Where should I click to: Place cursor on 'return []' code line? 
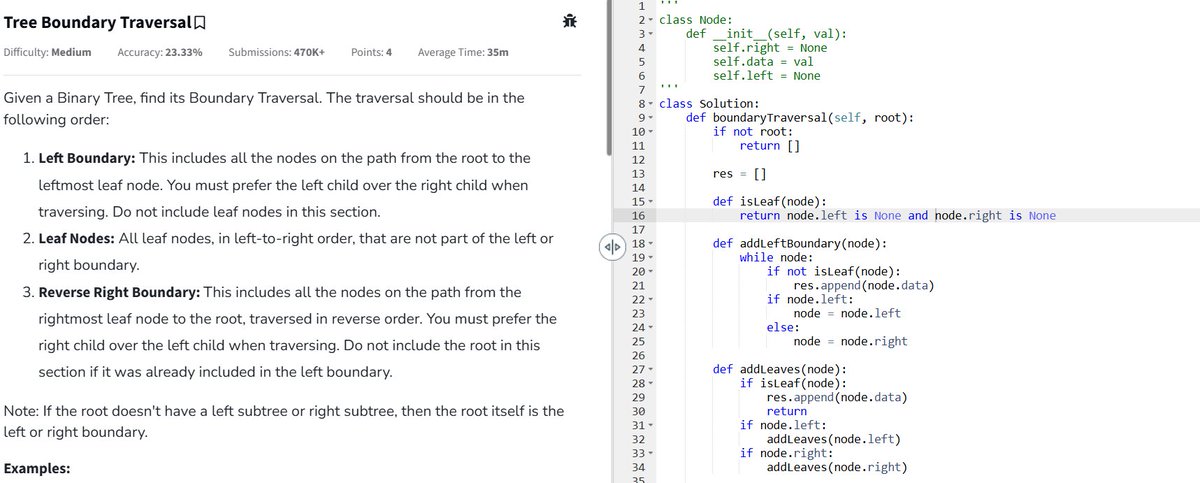770,146
